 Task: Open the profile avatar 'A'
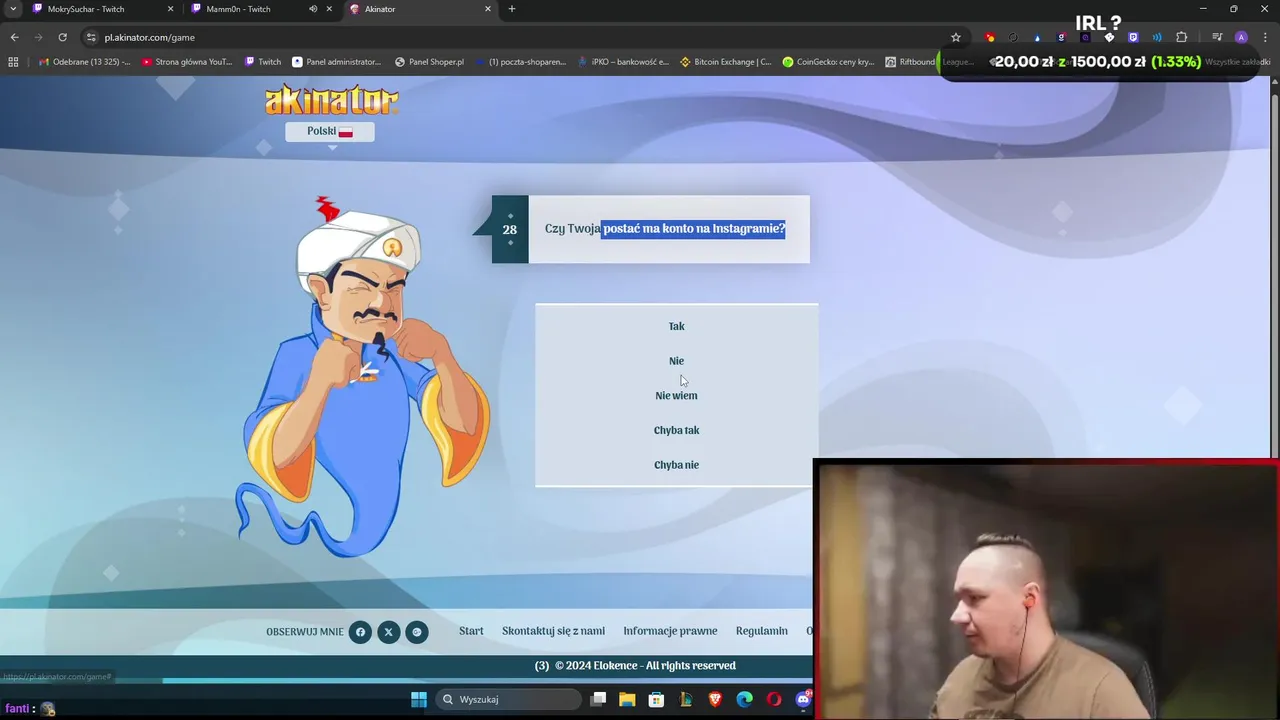click(x=1241, y=37)
